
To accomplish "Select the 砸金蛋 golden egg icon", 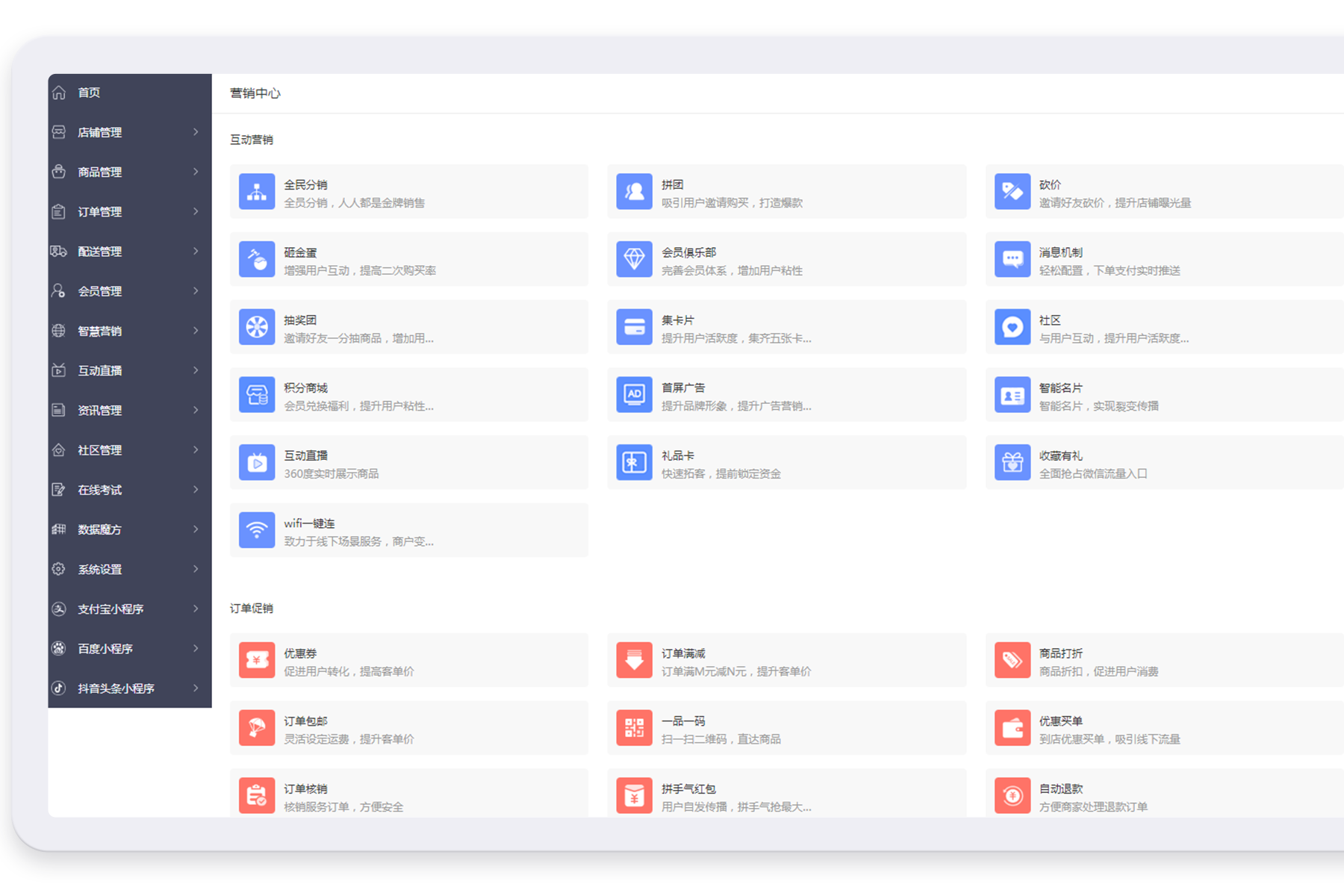I will pos(257,260).
